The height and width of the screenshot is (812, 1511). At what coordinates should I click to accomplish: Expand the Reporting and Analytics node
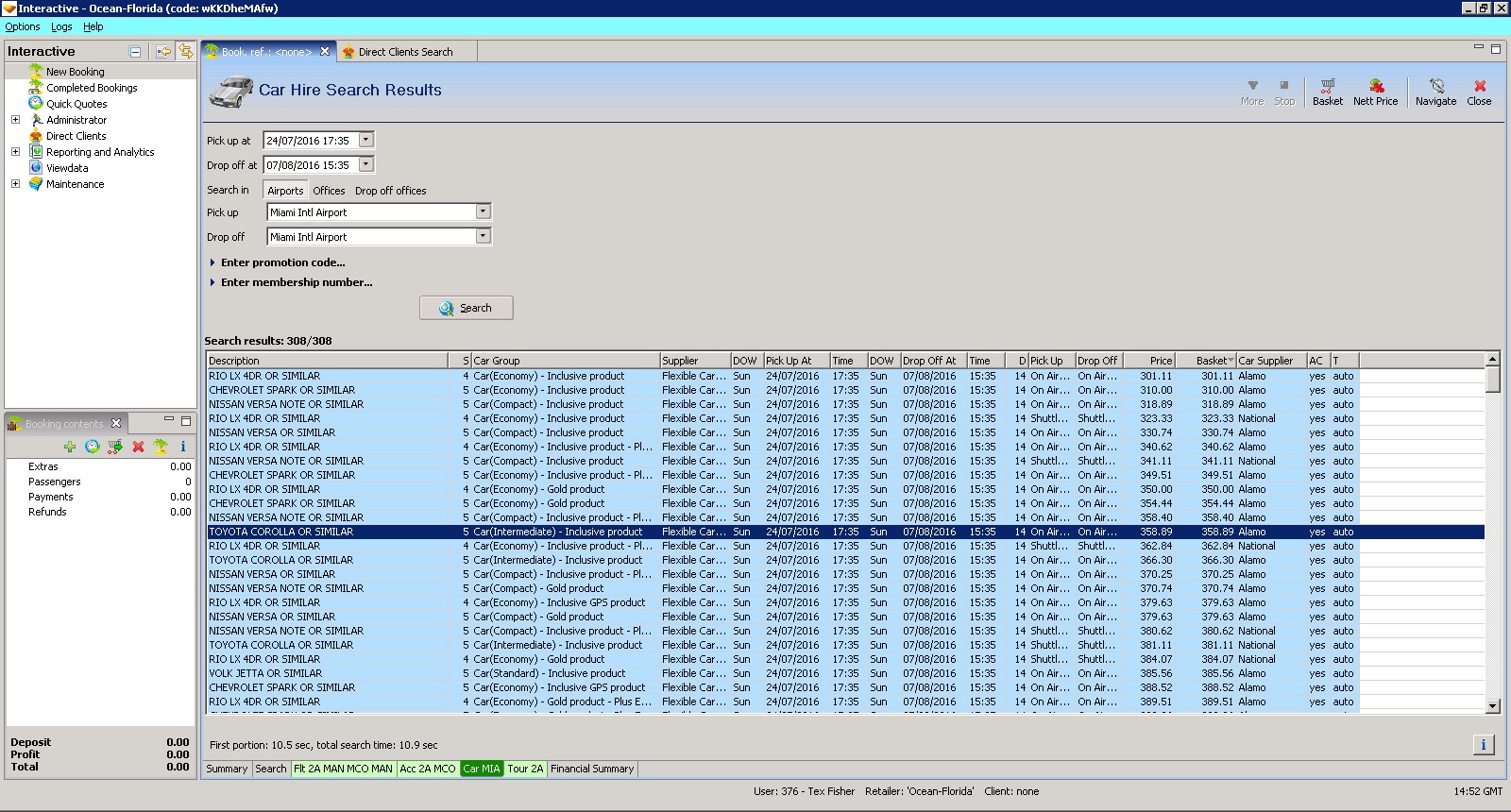[15, 152]
